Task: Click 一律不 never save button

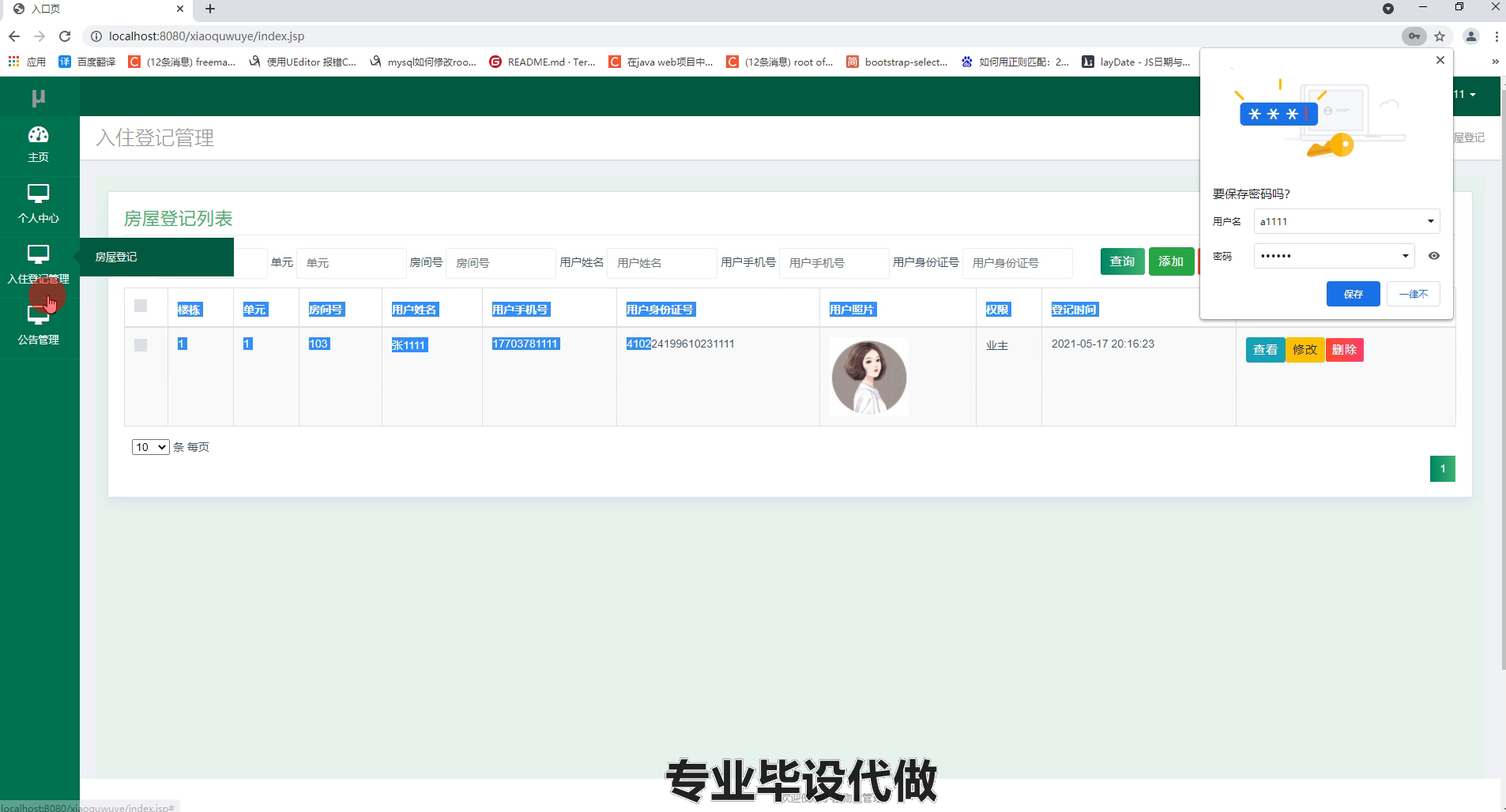Action: pyautogui.click(x=1413, y=294)
